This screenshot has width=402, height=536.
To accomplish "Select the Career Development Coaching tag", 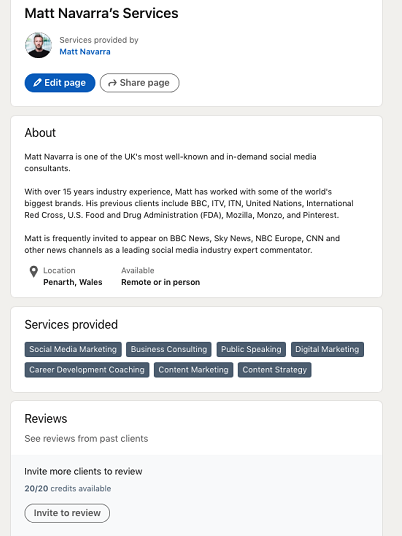I will tap(87, 370).
